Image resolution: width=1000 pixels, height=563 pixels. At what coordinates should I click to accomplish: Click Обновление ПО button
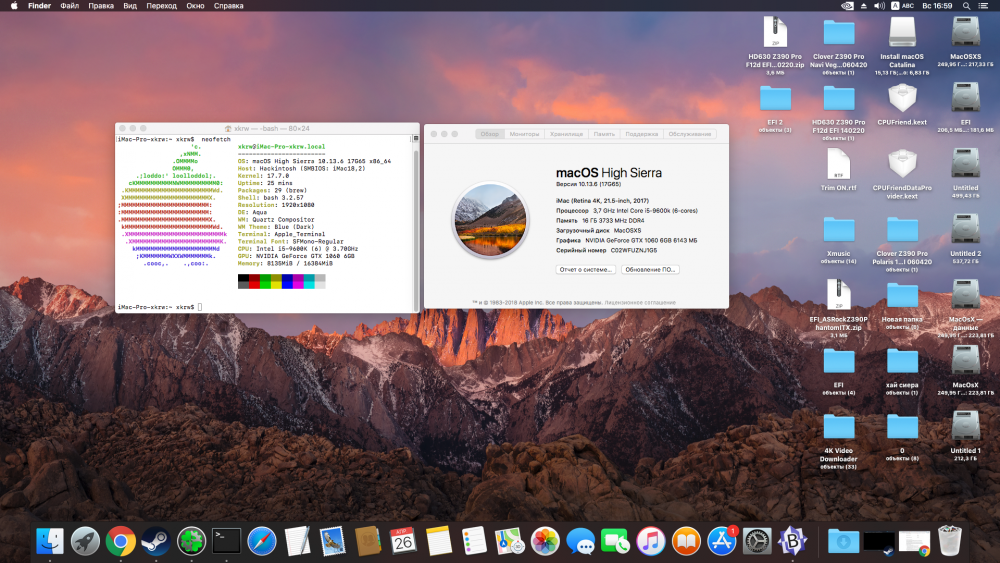[650, 270]
